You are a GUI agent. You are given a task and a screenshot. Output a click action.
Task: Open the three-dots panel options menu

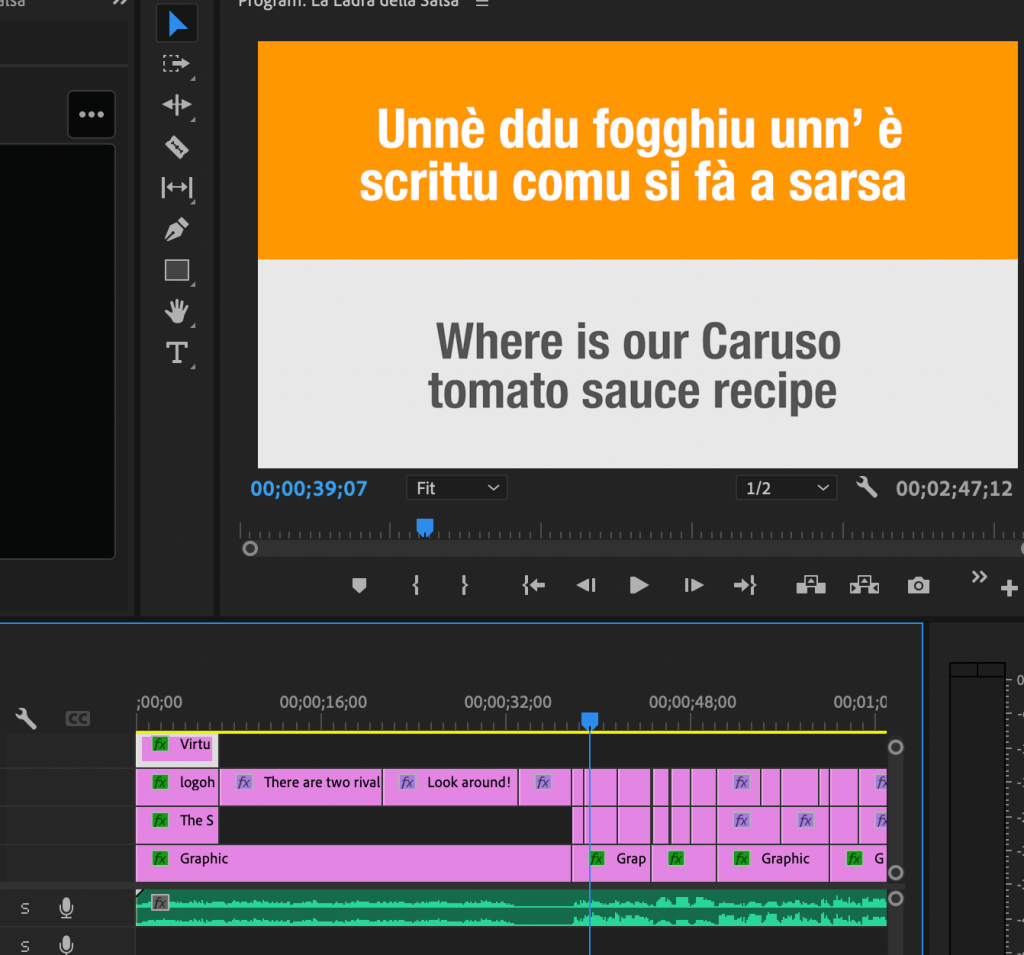91,114
